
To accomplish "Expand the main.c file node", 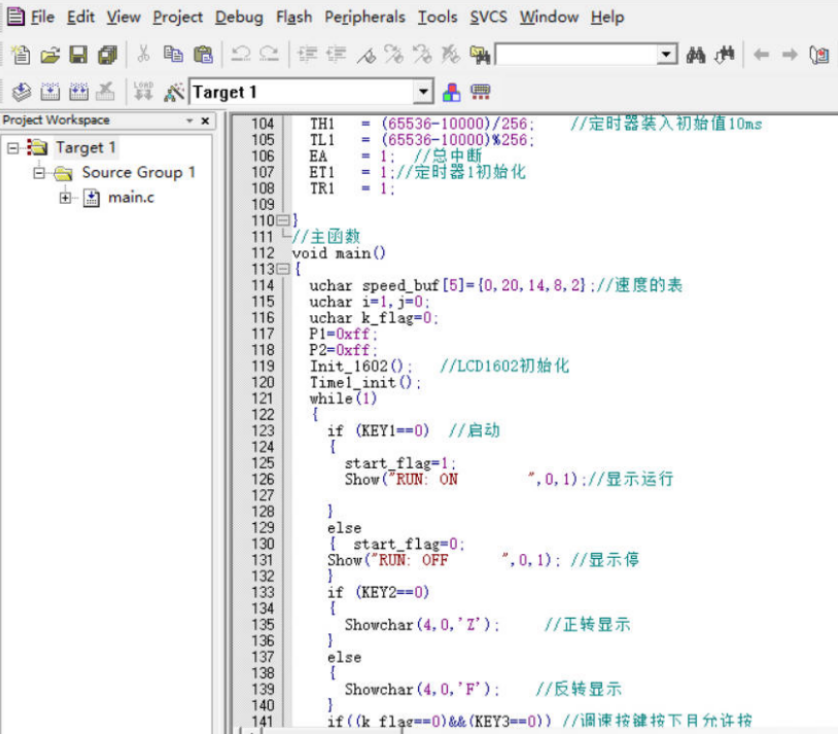I will point(66,197).
